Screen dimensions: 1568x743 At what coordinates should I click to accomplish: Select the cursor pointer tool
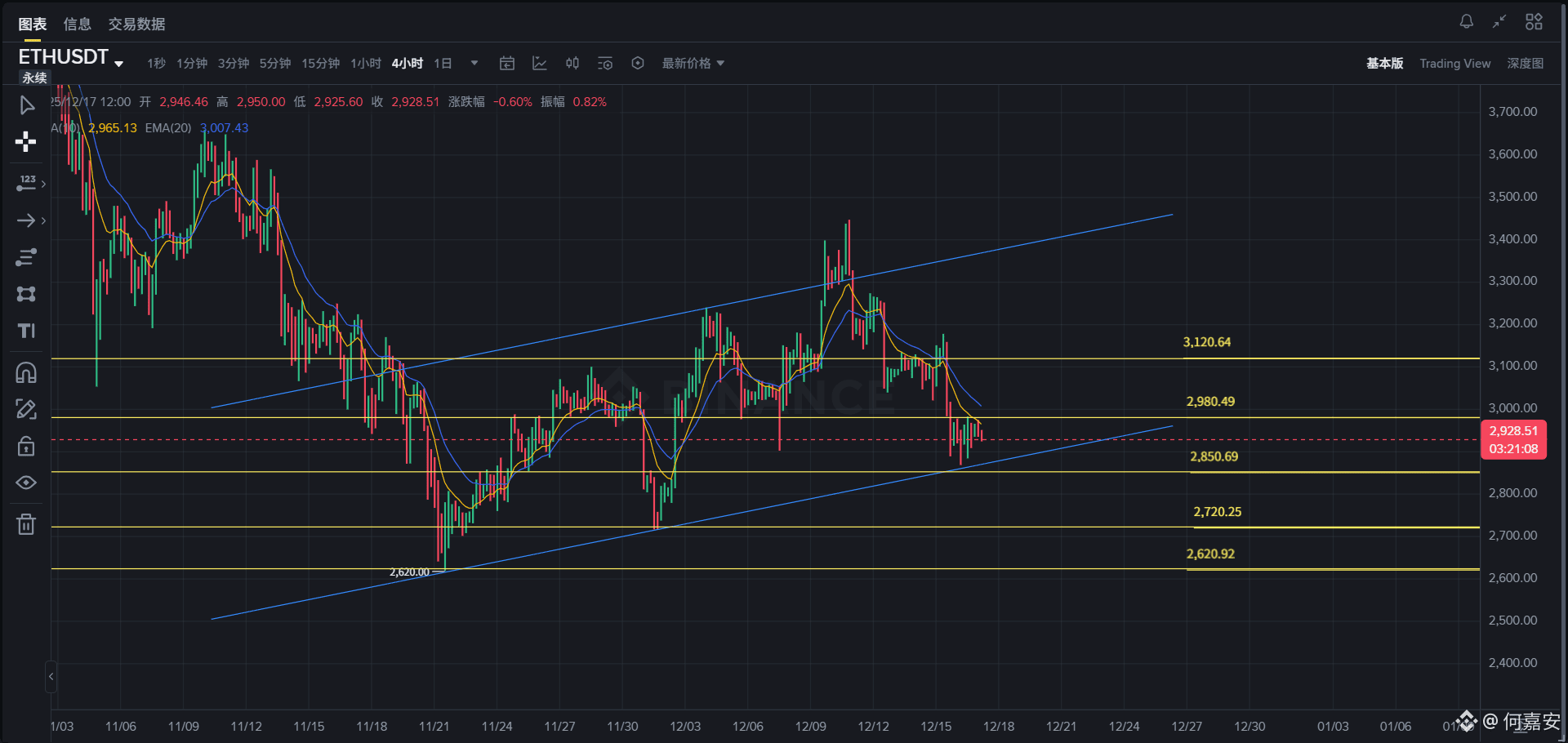(26, 105)
